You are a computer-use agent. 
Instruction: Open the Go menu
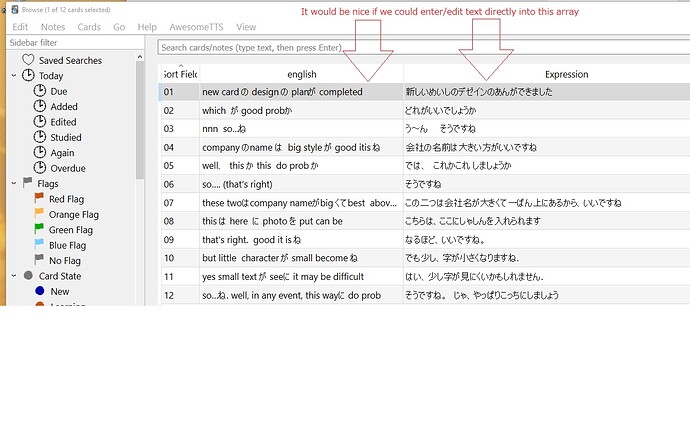(x=119, y=27)
